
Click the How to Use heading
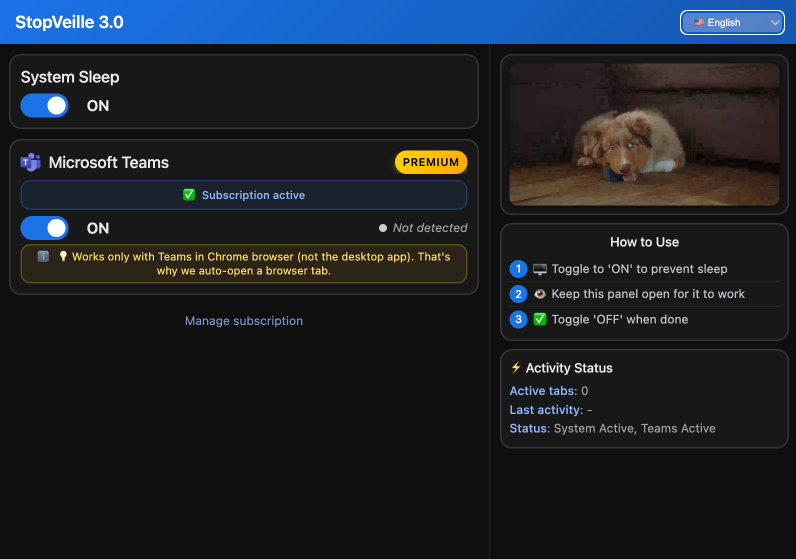(644, 242)
